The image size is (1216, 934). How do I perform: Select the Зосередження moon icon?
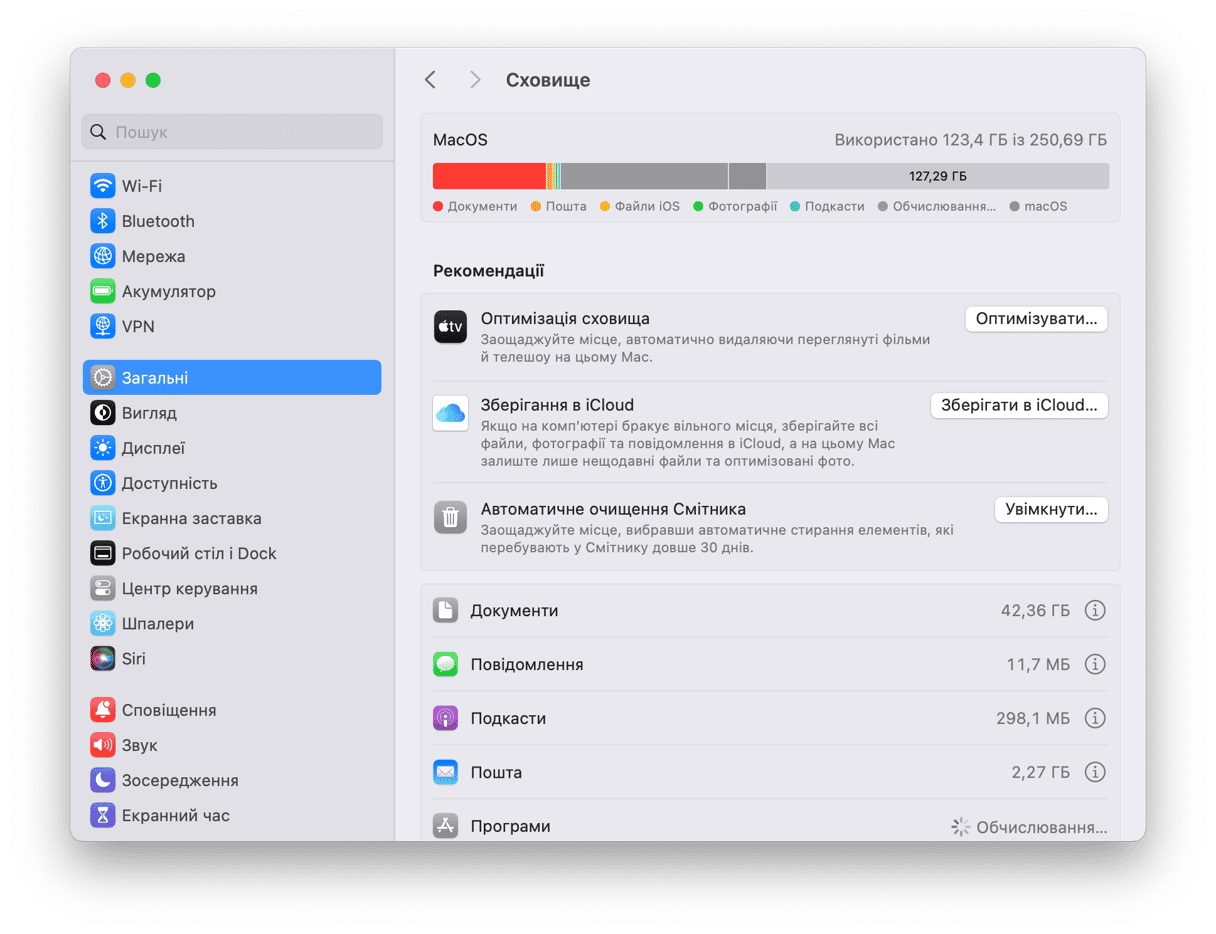[102, 780]
